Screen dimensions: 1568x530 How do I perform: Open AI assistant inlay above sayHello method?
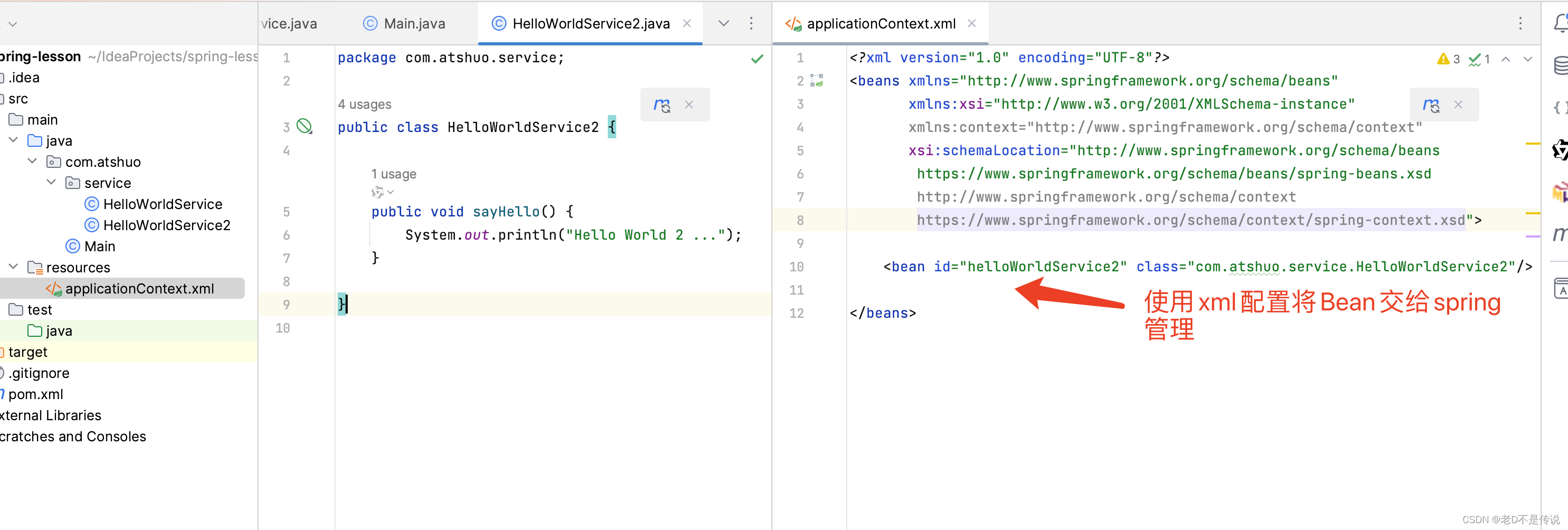pyautogui.click(x=383, y=193)
